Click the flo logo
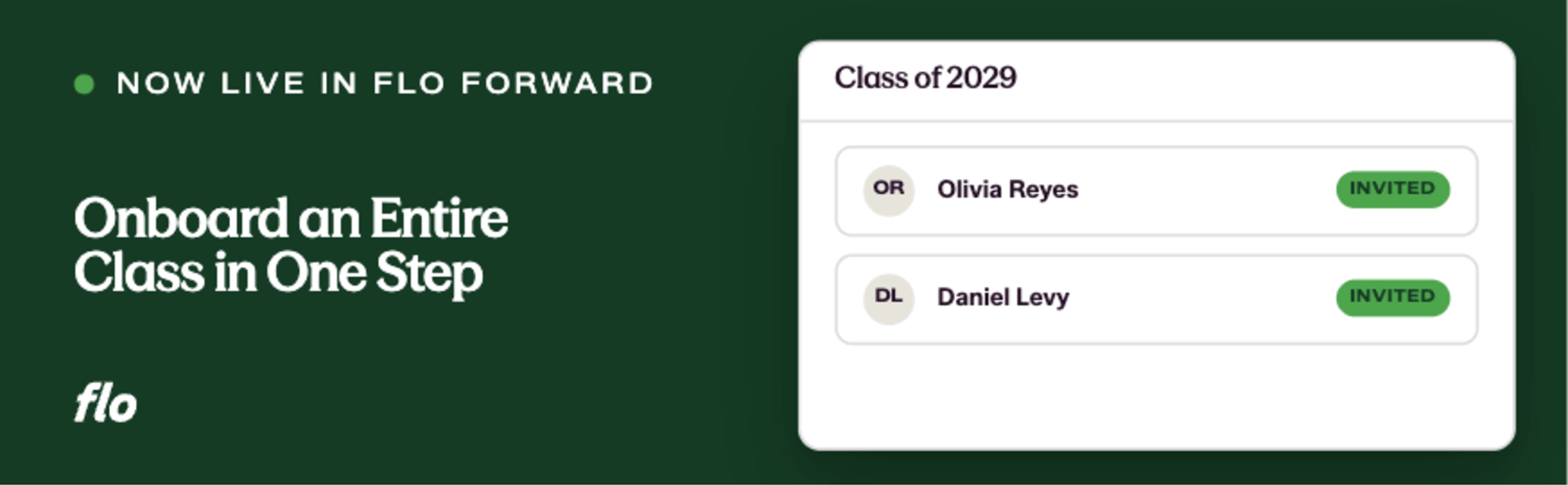Viewport: 1568px width, 485px height. coord(105,403)
